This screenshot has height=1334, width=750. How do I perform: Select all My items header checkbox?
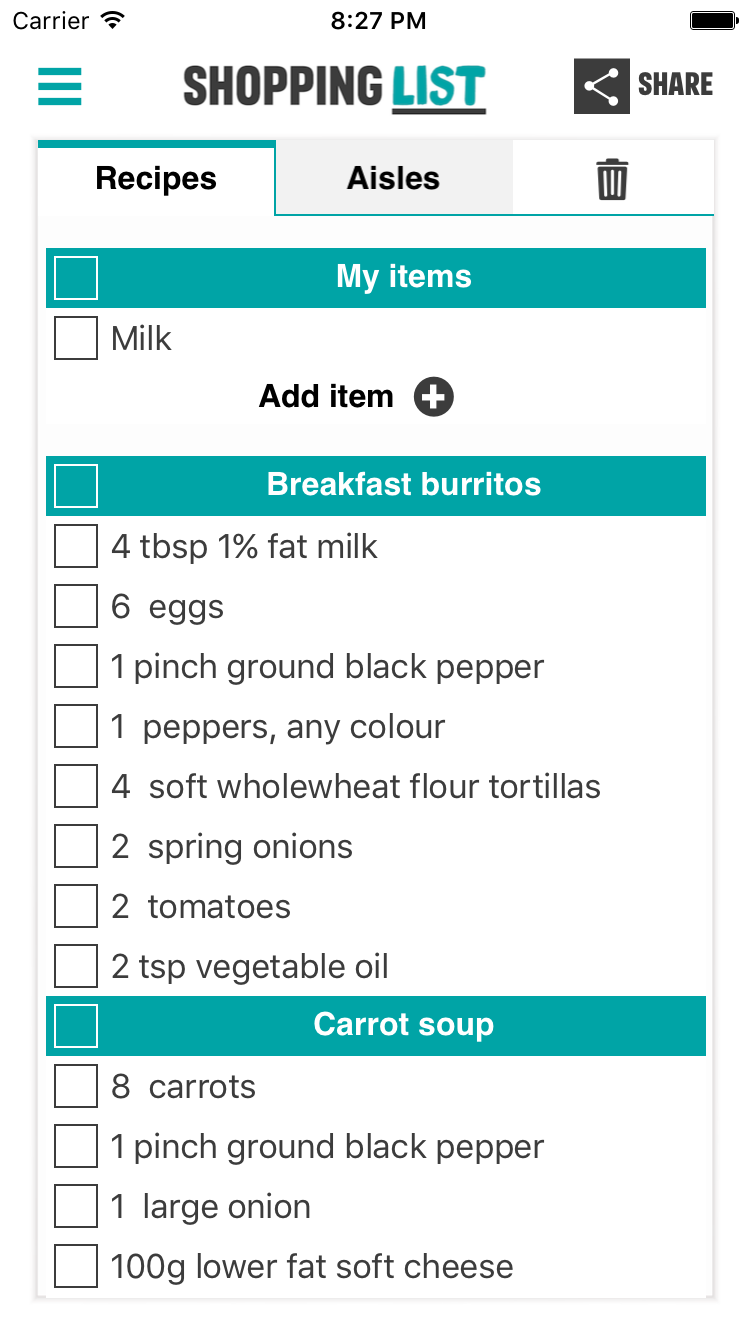coord(76,278)
